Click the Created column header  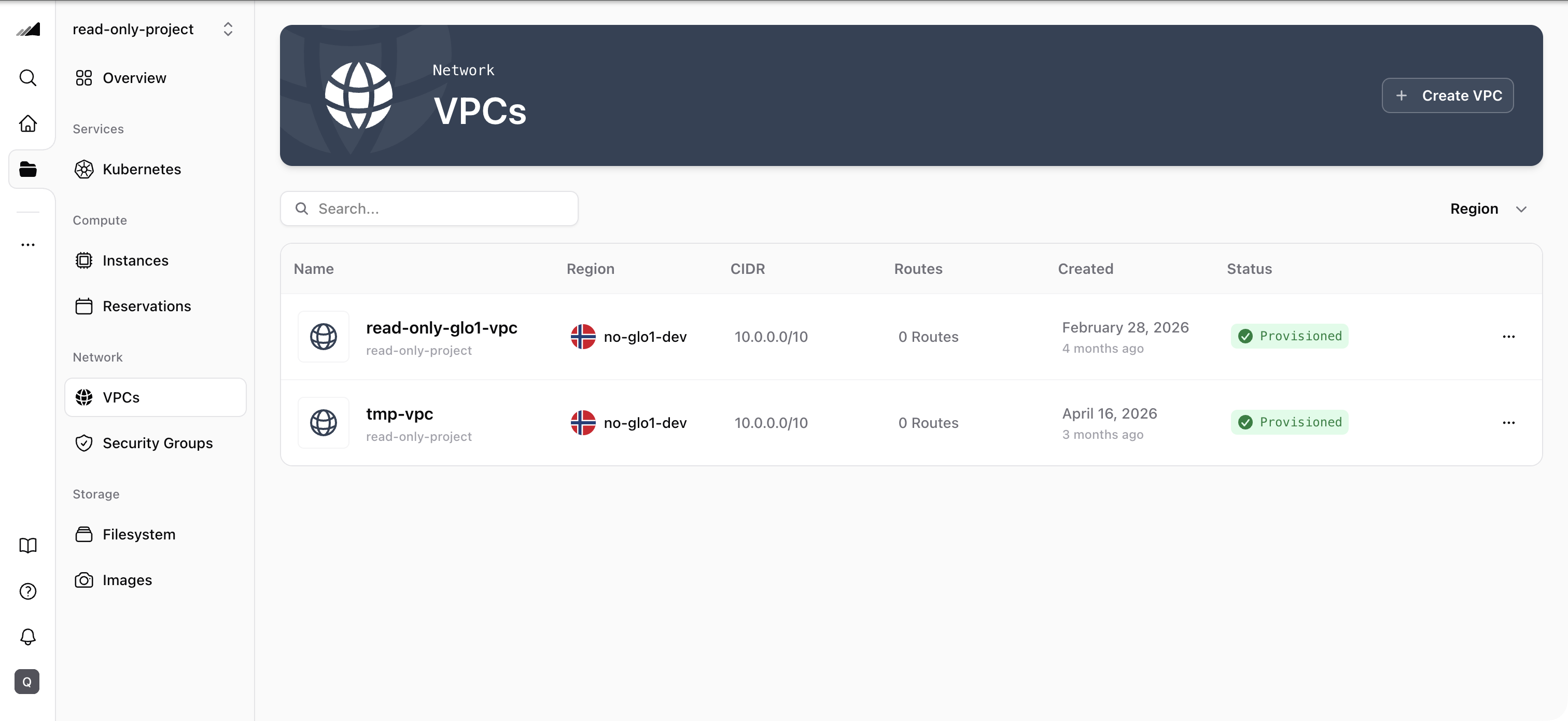[1085, 269]
